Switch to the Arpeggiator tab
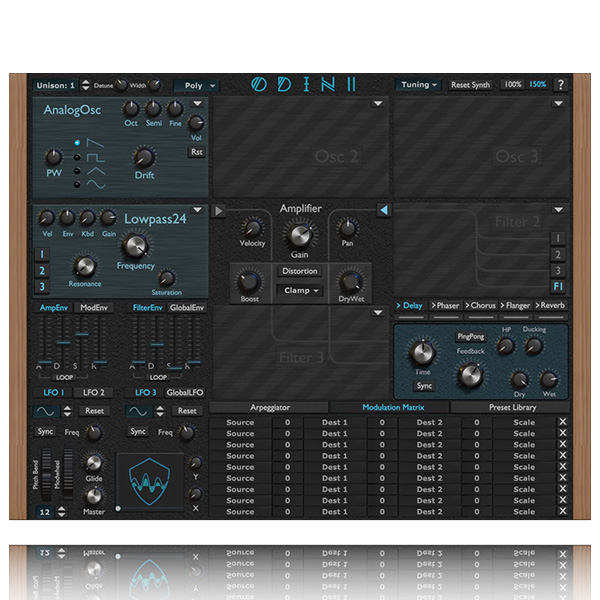The image size is (600, 600). pyautogui.click(x=269, y=408)
